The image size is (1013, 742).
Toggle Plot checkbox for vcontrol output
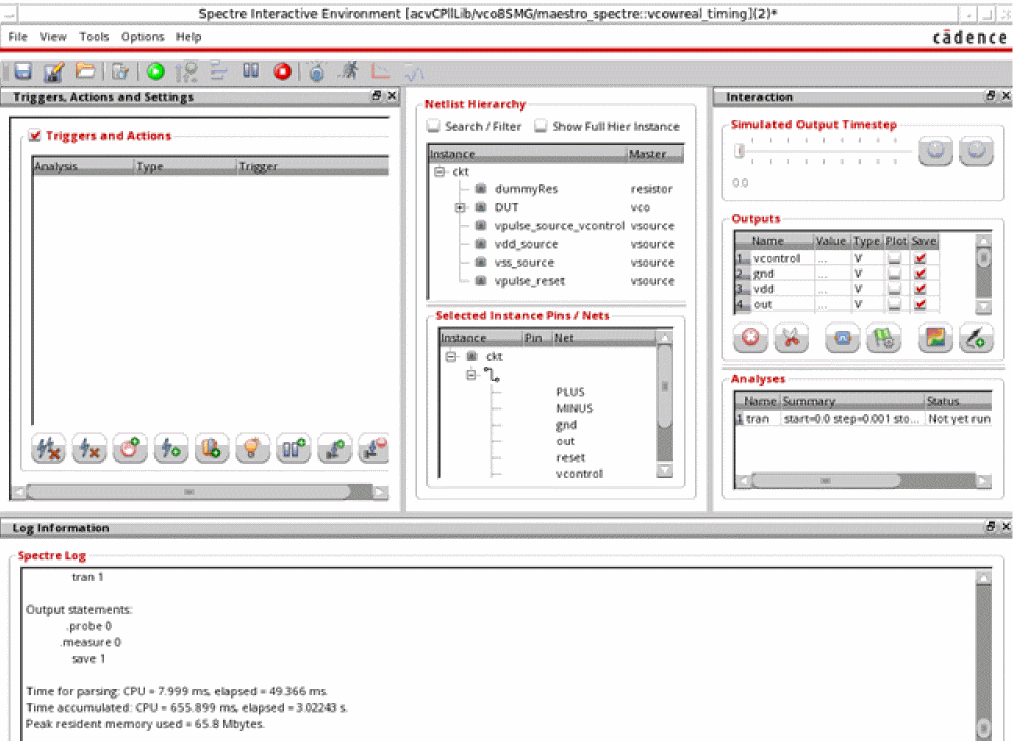coord(895,258)
